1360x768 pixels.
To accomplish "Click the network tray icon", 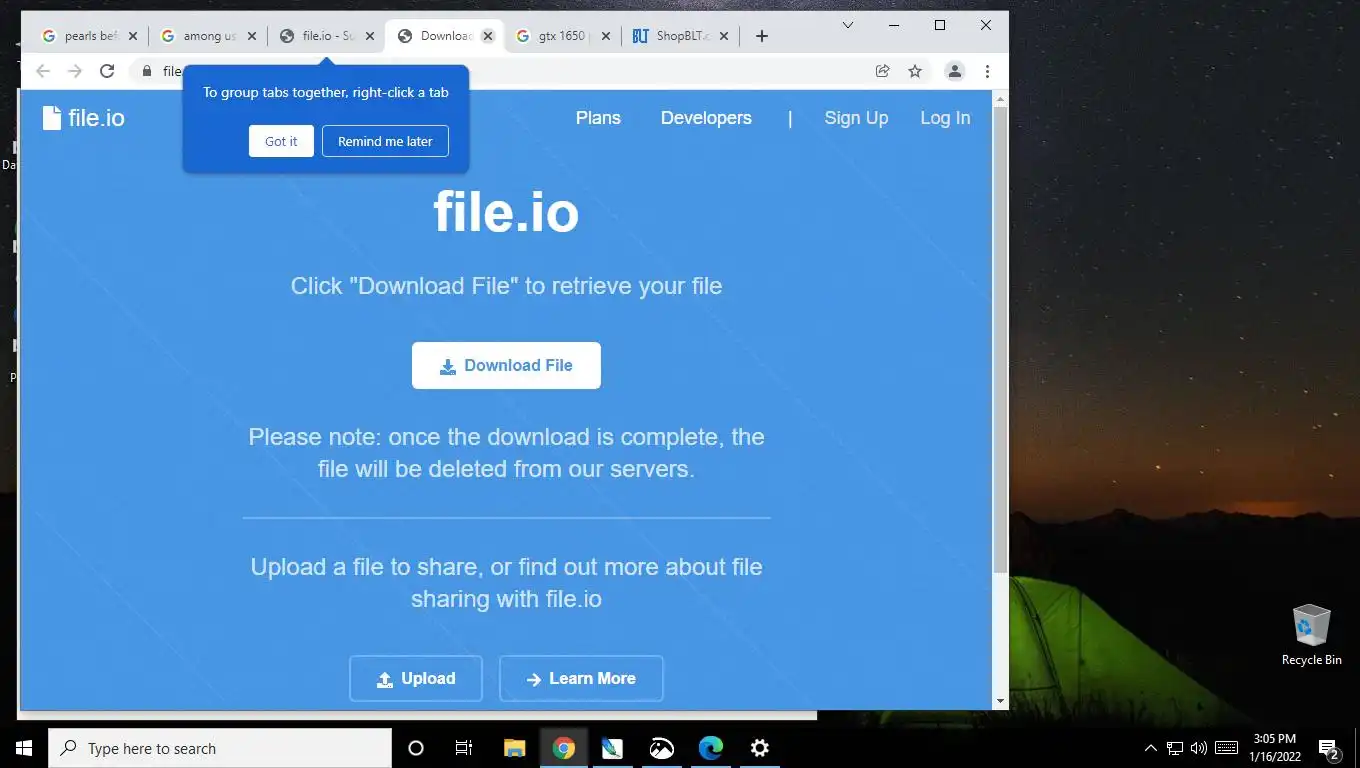I will coord(1175,748).
